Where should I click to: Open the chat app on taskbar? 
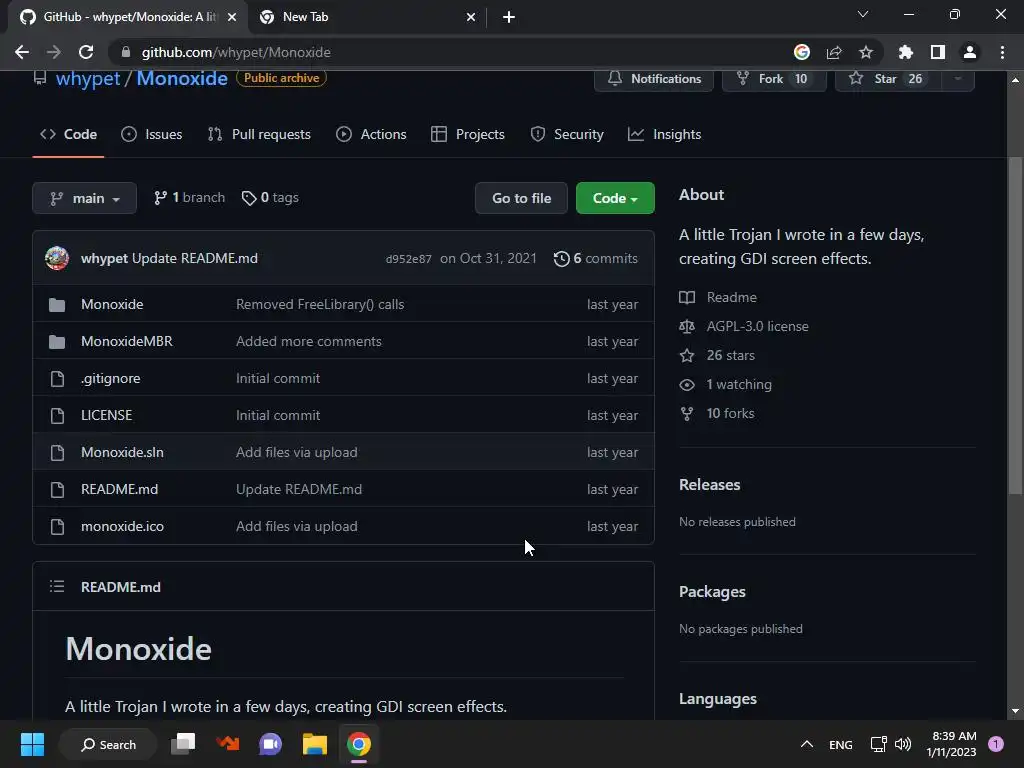(270, 744)
